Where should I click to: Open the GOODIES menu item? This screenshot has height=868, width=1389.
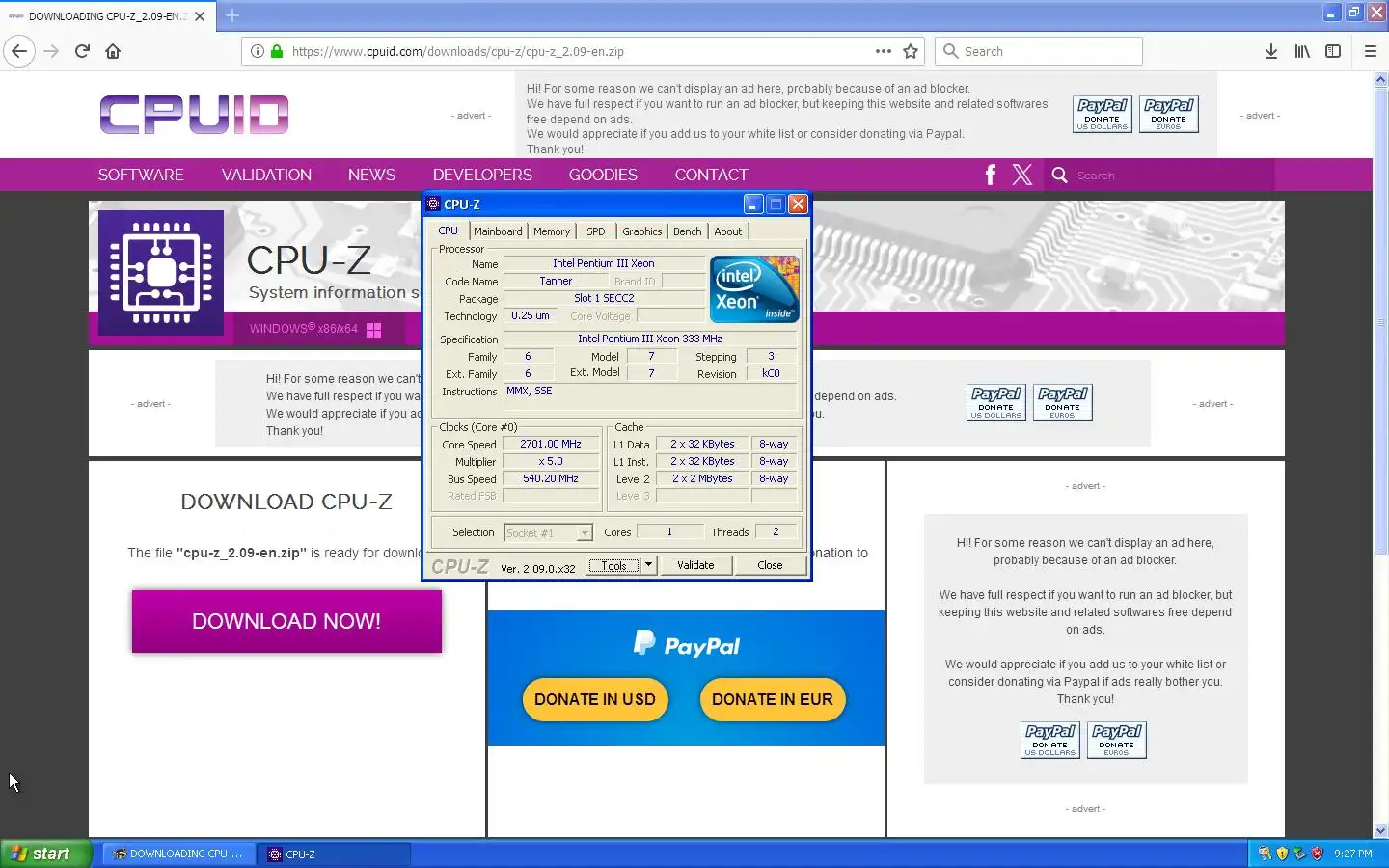tap(603, 175)
